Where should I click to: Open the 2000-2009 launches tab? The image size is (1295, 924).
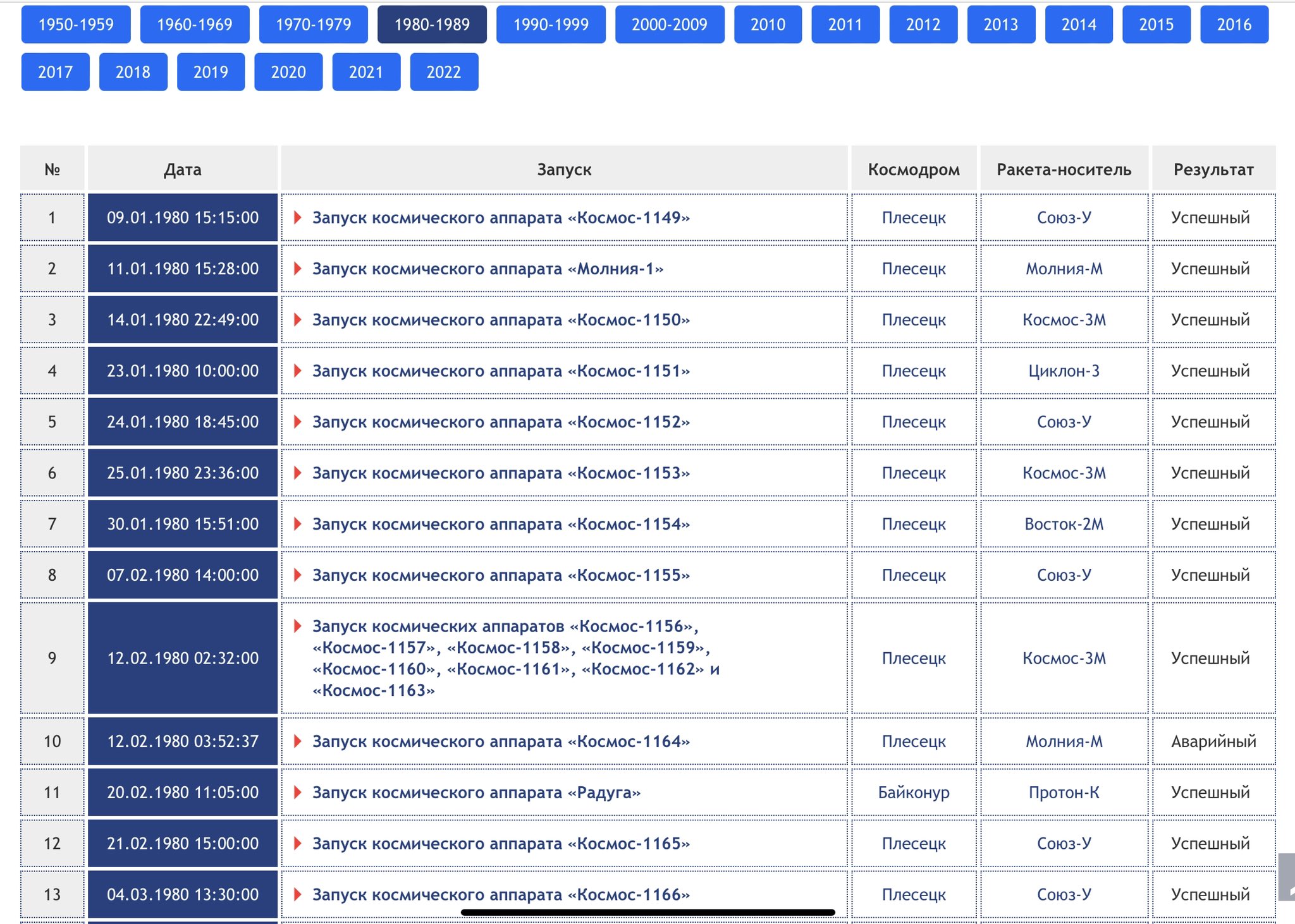(669, 25)
